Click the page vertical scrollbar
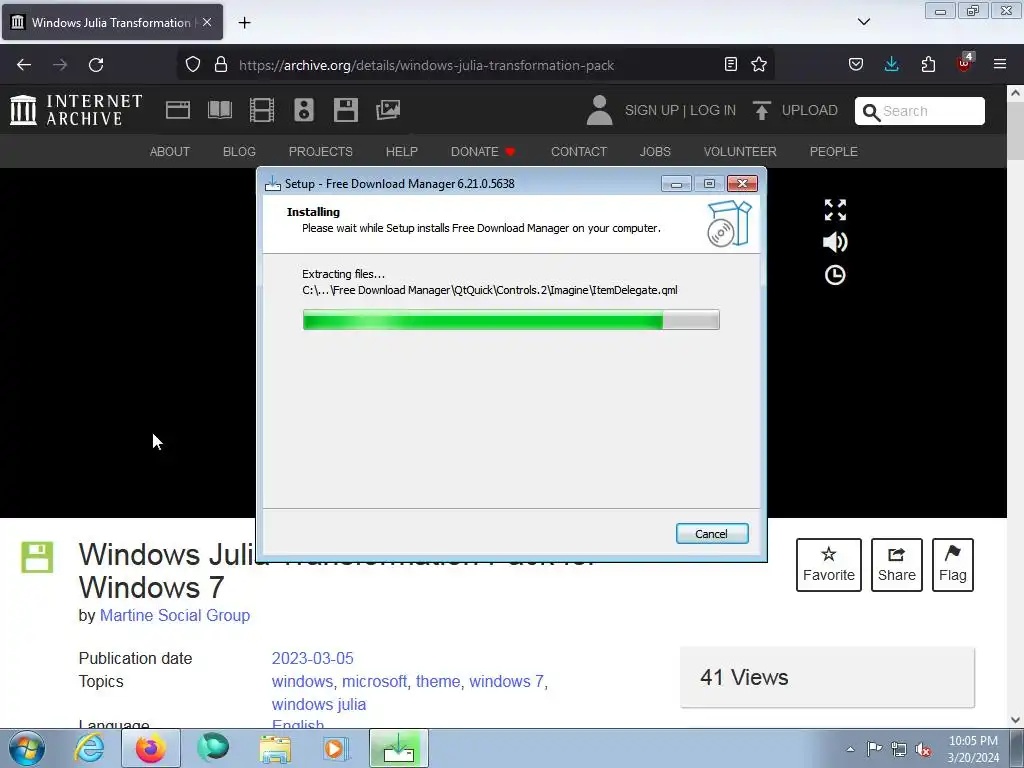The width and height of the screenshot is (1024, 768). coord(1016,405)
